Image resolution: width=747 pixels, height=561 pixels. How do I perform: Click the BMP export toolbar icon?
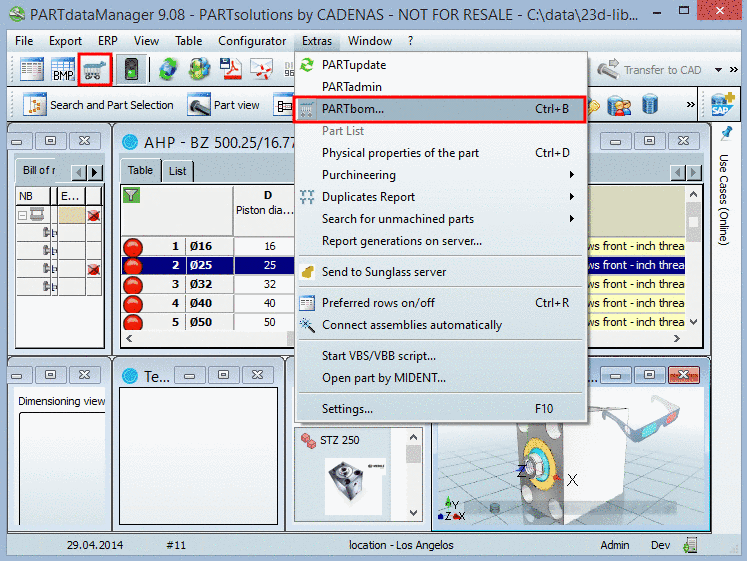pyautogui.click(x=63, y=70)
